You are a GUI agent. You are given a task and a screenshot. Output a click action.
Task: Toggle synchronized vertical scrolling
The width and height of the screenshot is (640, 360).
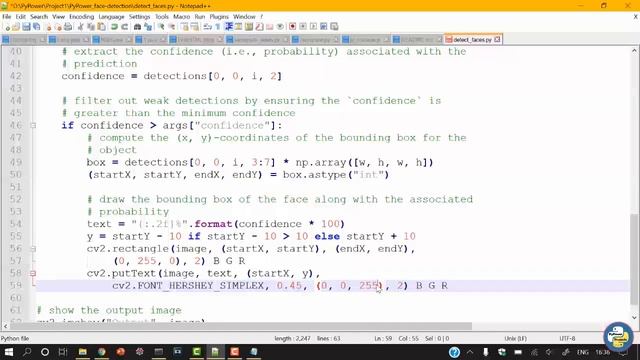click(x=184, y=27)
